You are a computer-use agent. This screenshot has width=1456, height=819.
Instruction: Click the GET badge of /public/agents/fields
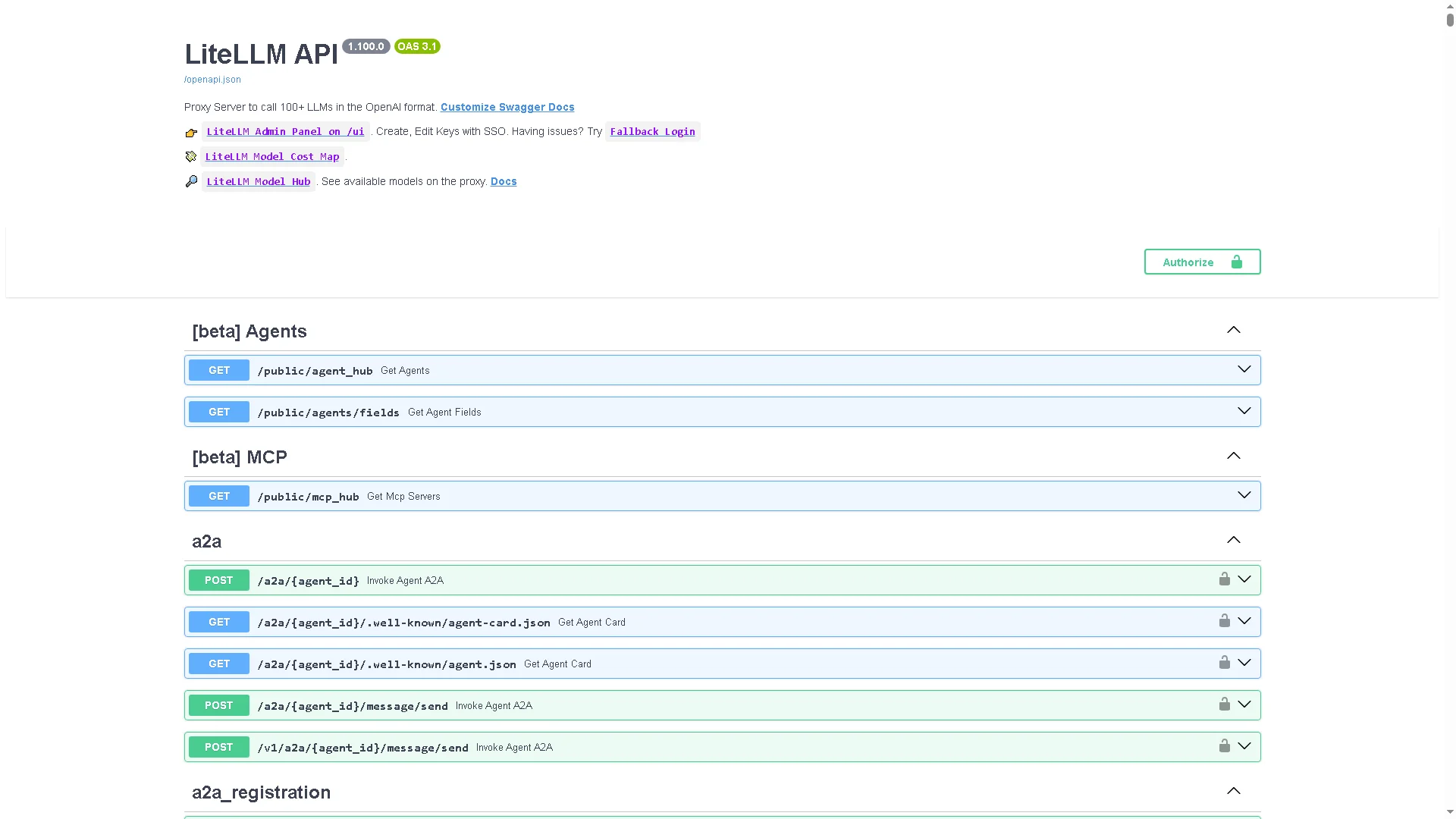pos(219,412)
